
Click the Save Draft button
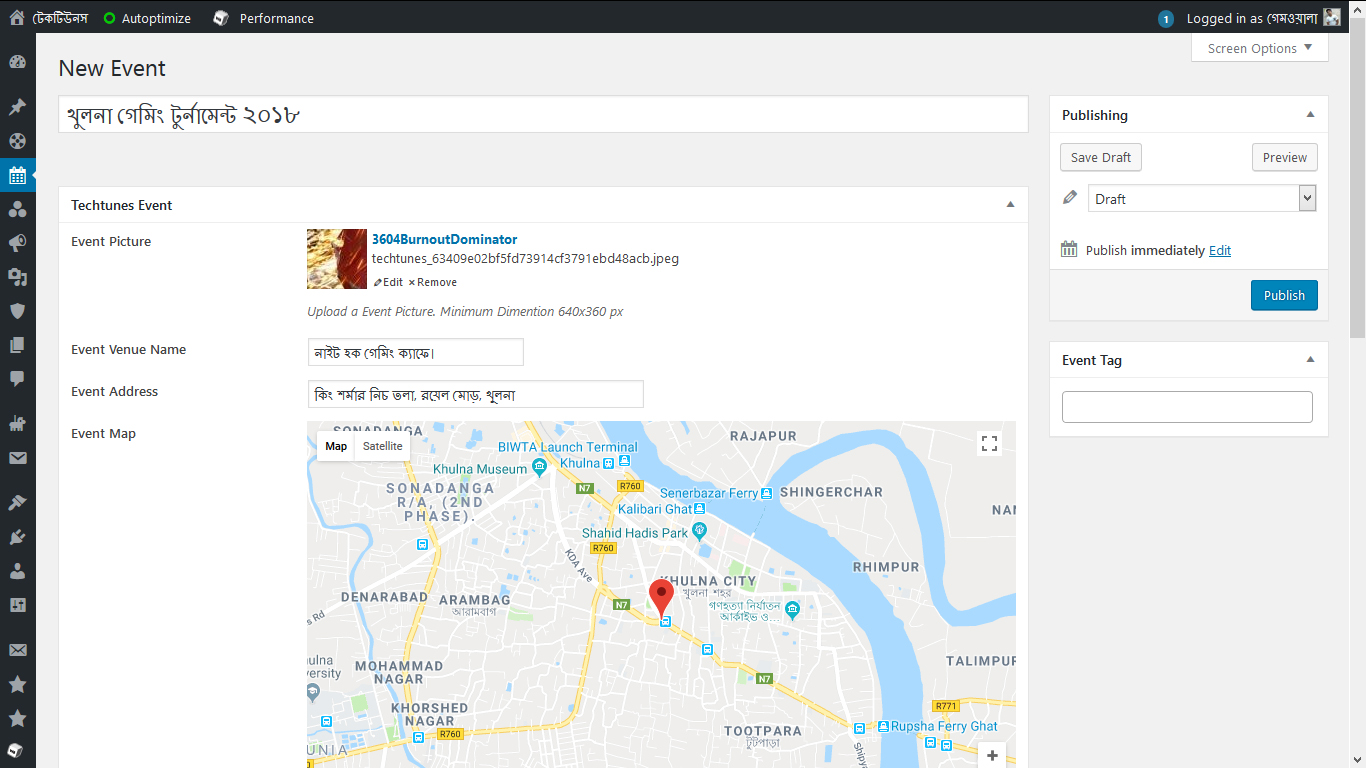click(1101, 157)
